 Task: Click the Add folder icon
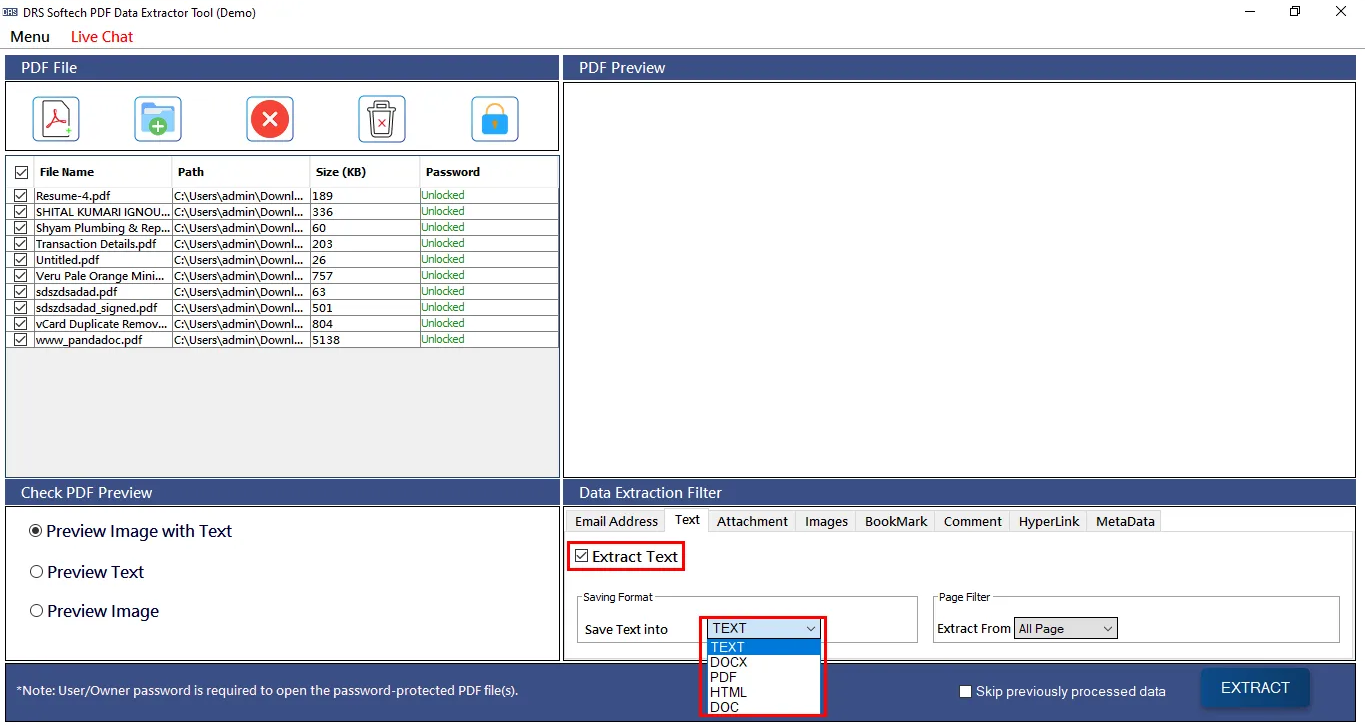pyautogui.click(x=158, y=119)
